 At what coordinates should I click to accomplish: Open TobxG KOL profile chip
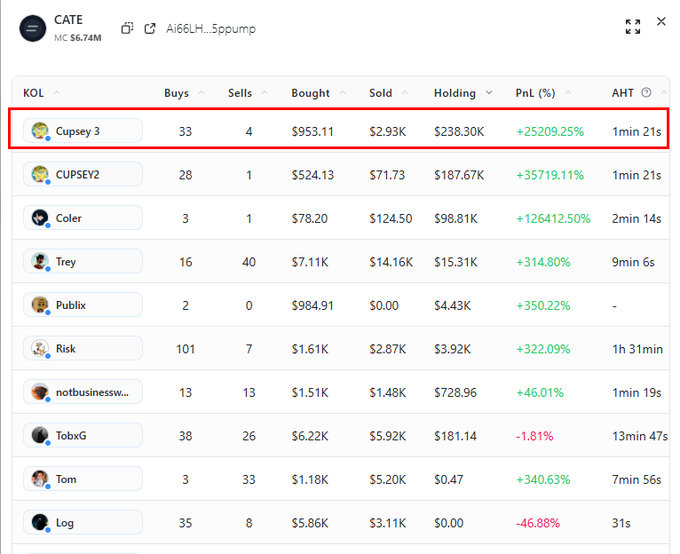[x=83, y=436]
